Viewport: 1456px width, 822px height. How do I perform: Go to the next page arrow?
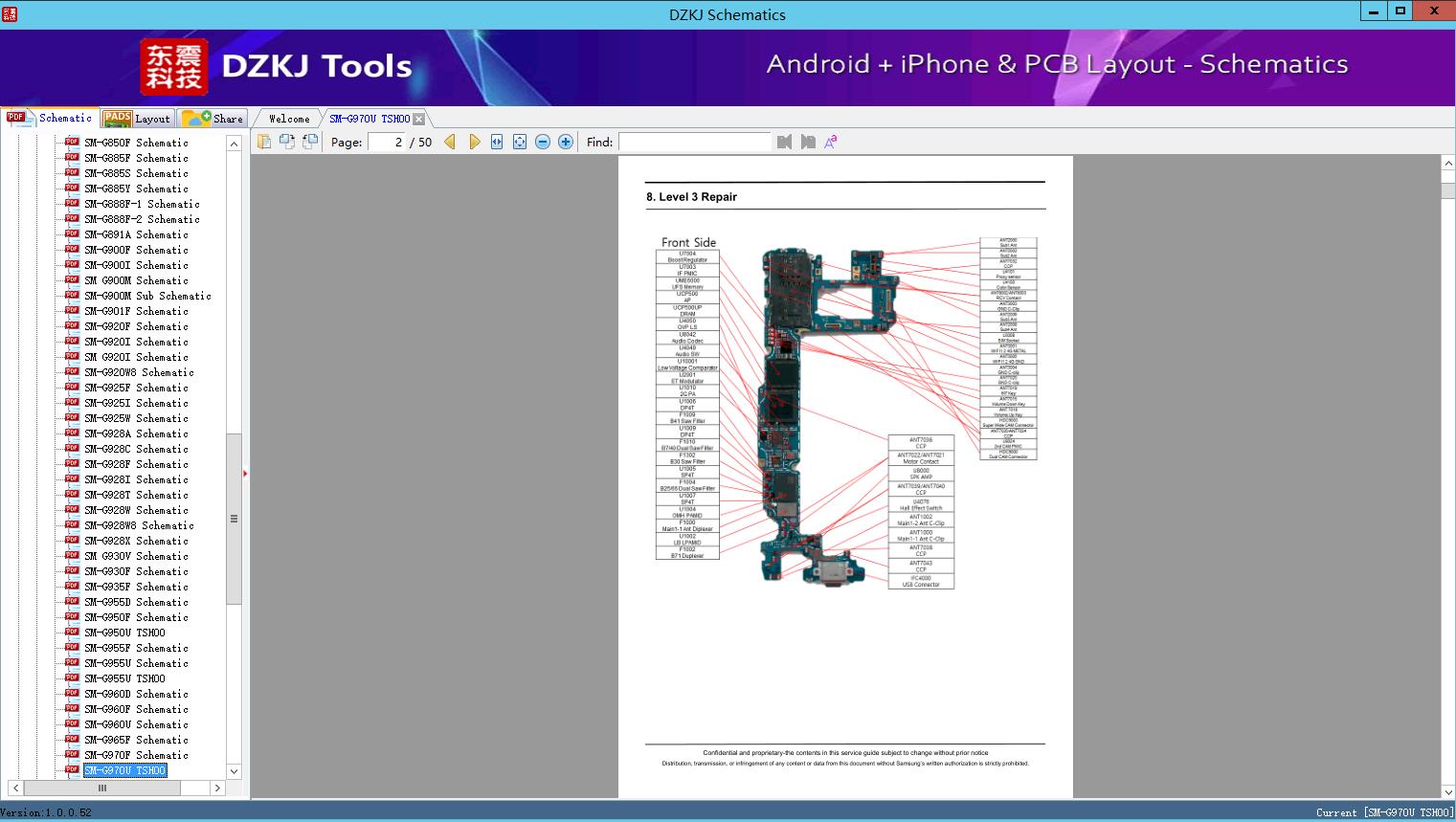(x=474, y=142)
